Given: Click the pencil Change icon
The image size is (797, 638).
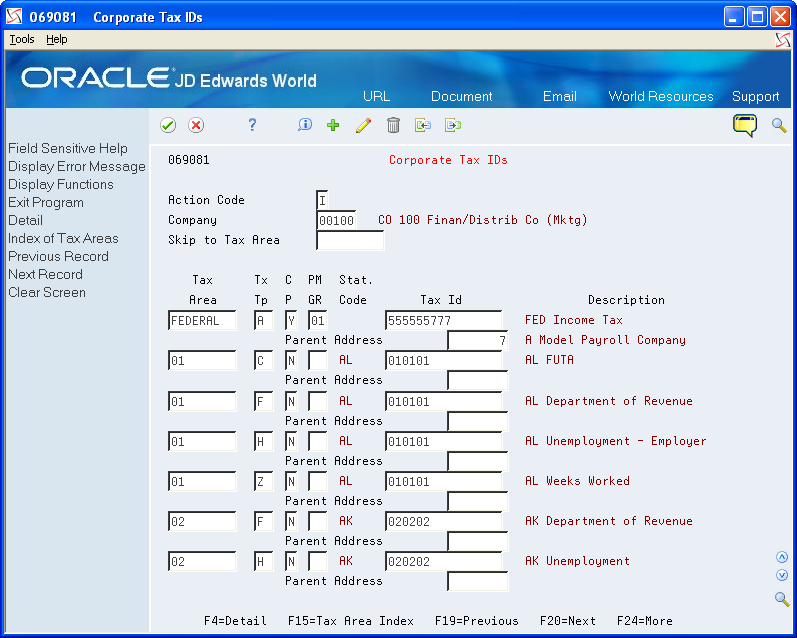Looking at the screenshot, I should coord(363,125).
